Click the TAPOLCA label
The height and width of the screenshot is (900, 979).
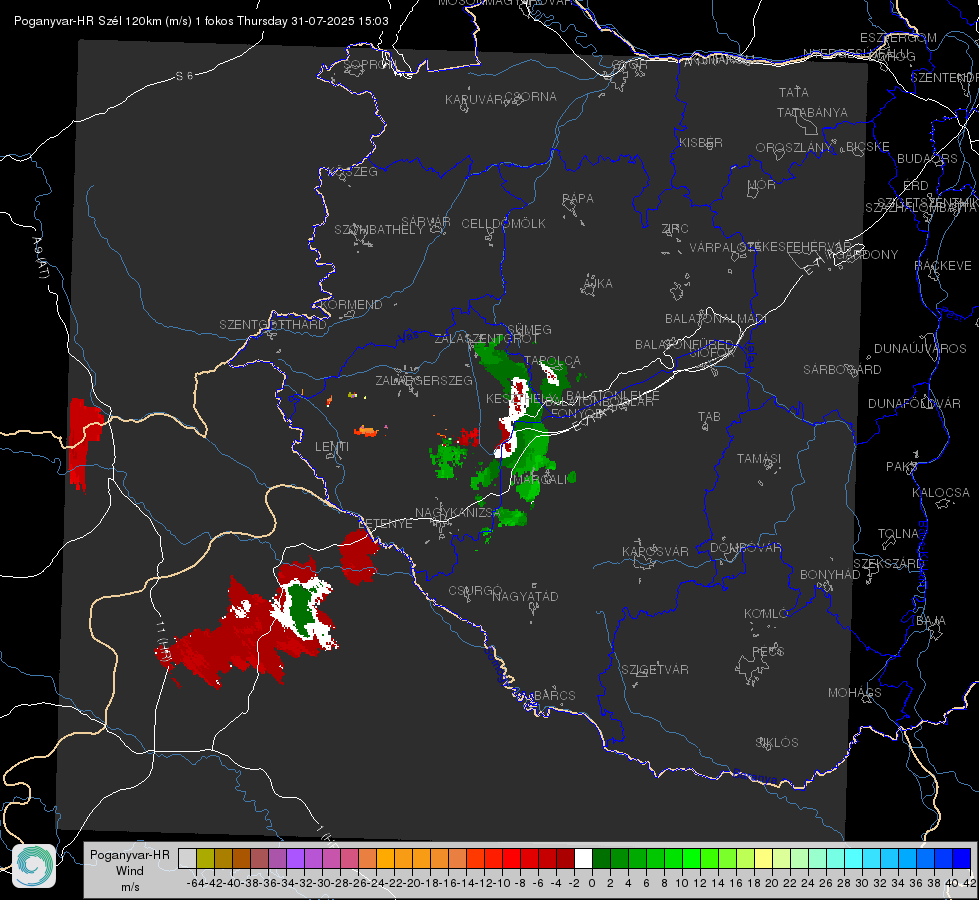(553, 361)
